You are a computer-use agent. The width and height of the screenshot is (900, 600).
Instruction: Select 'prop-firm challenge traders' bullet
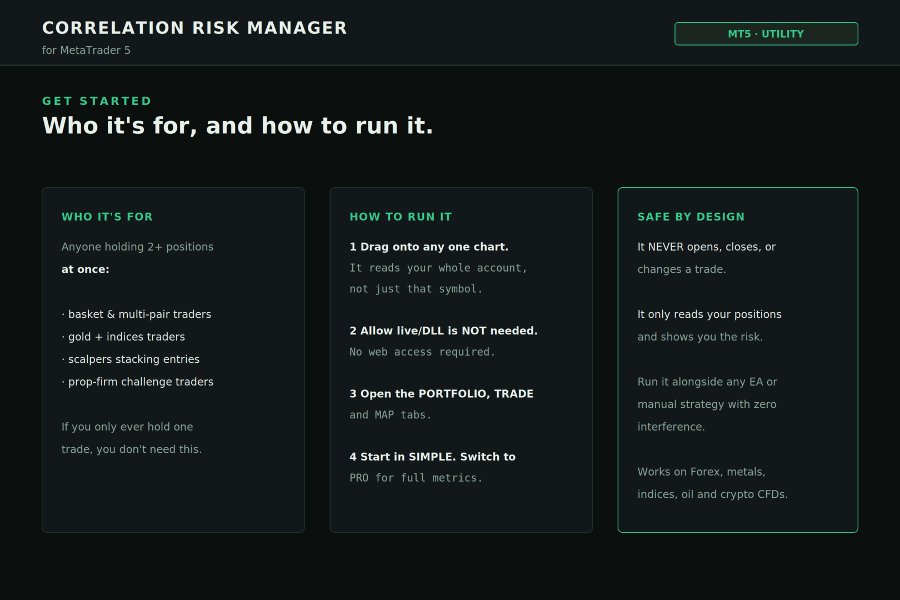click(x=137, y=382)
